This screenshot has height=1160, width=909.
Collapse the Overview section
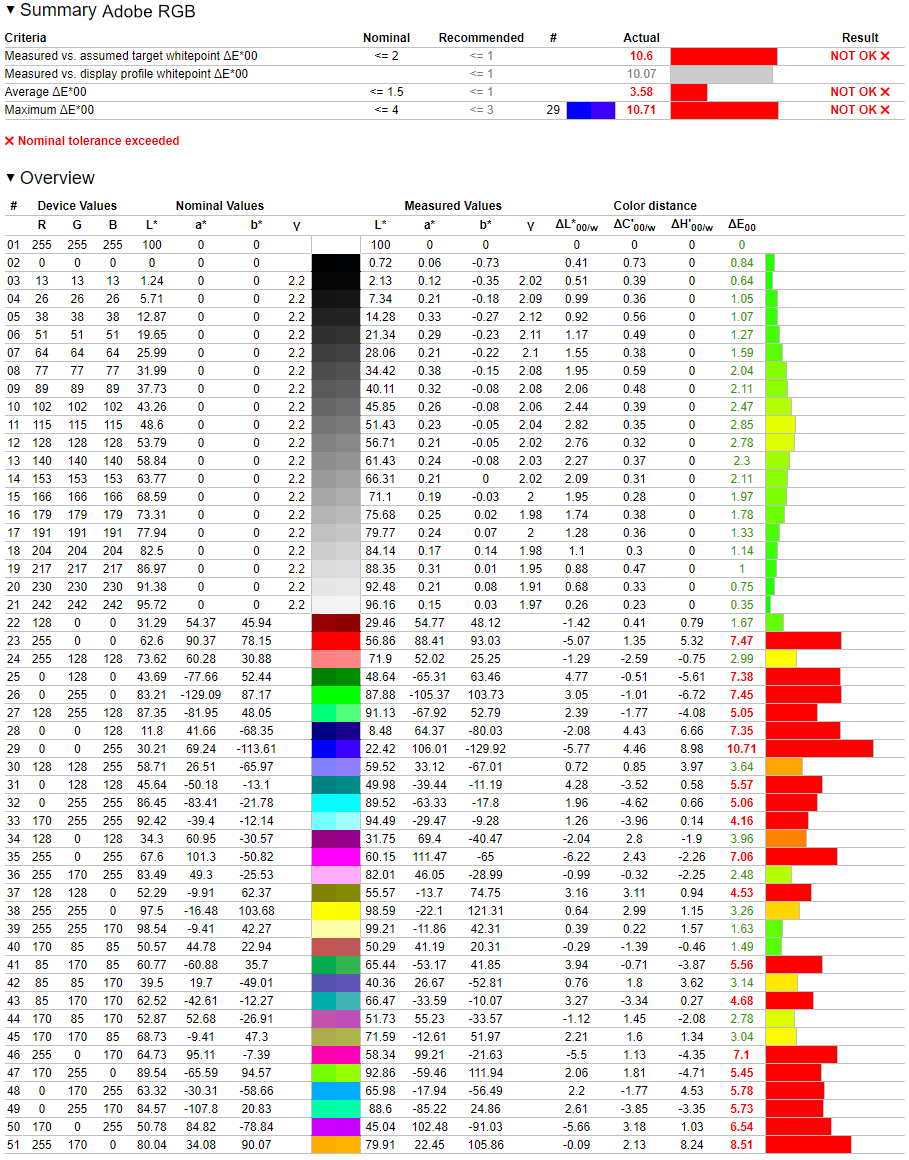point(10,178)
